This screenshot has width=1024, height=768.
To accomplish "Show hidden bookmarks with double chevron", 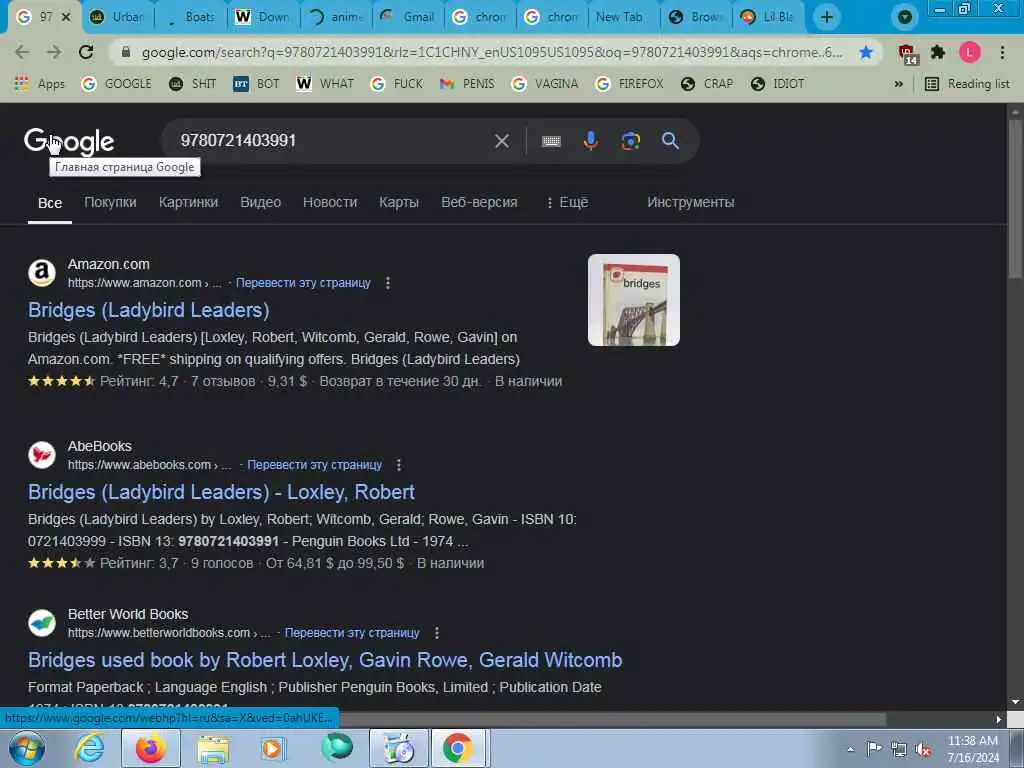I will click(x=899, y=84).
